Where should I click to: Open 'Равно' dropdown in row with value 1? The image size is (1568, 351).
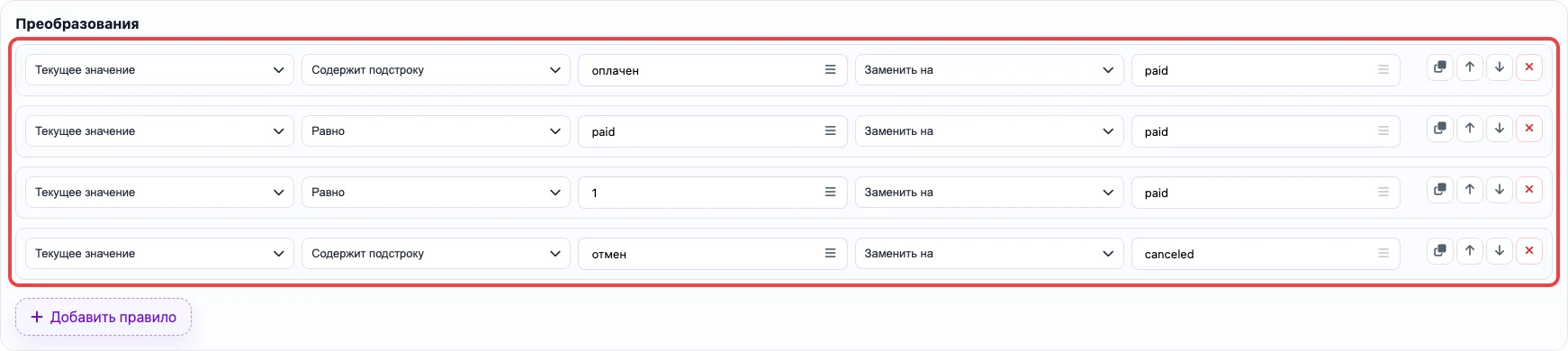pyautogui.click(x=436, y=193)
